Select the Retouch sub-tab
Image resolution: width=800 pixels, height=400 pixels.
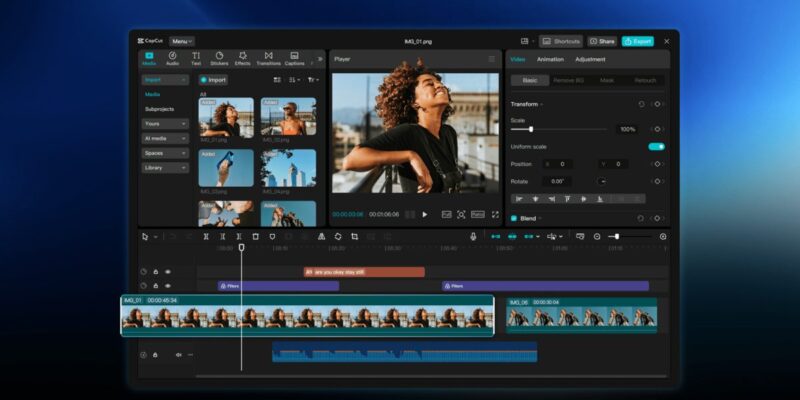[645, 81]
